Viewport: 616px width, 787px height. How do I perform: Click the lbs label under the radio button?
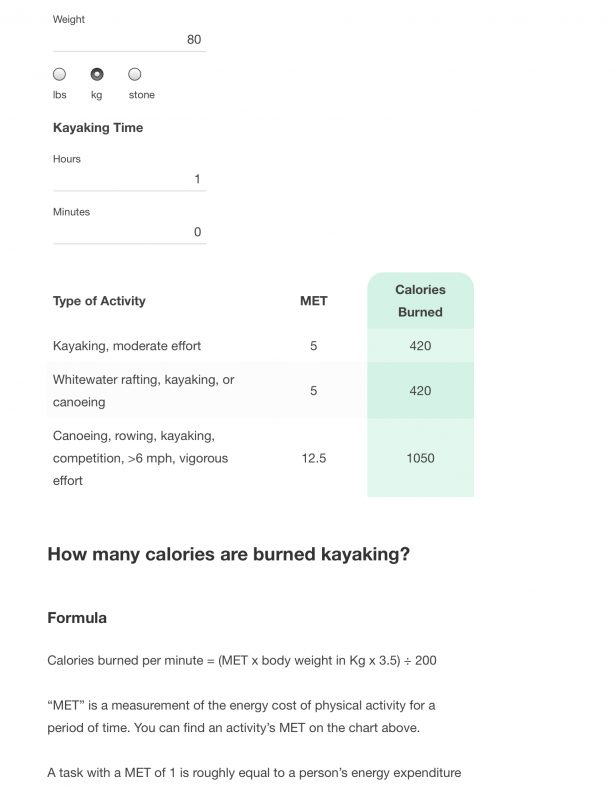pos(60,95)
